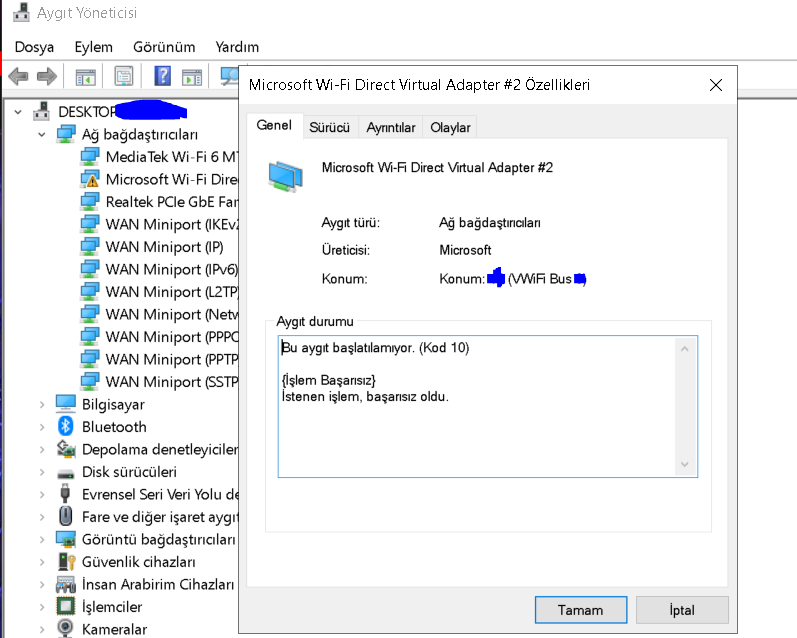Click the scan hardware changes monitor icon
Screen dimensions: 797x638
(x=229, y=76)
